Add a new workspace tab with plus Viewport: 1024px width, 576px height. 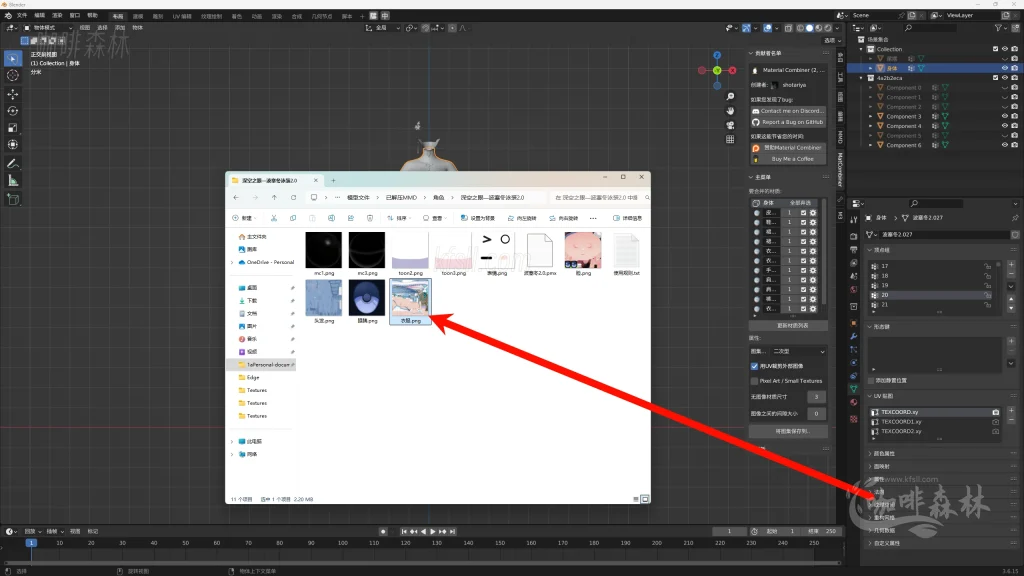(x=362, y=16)
